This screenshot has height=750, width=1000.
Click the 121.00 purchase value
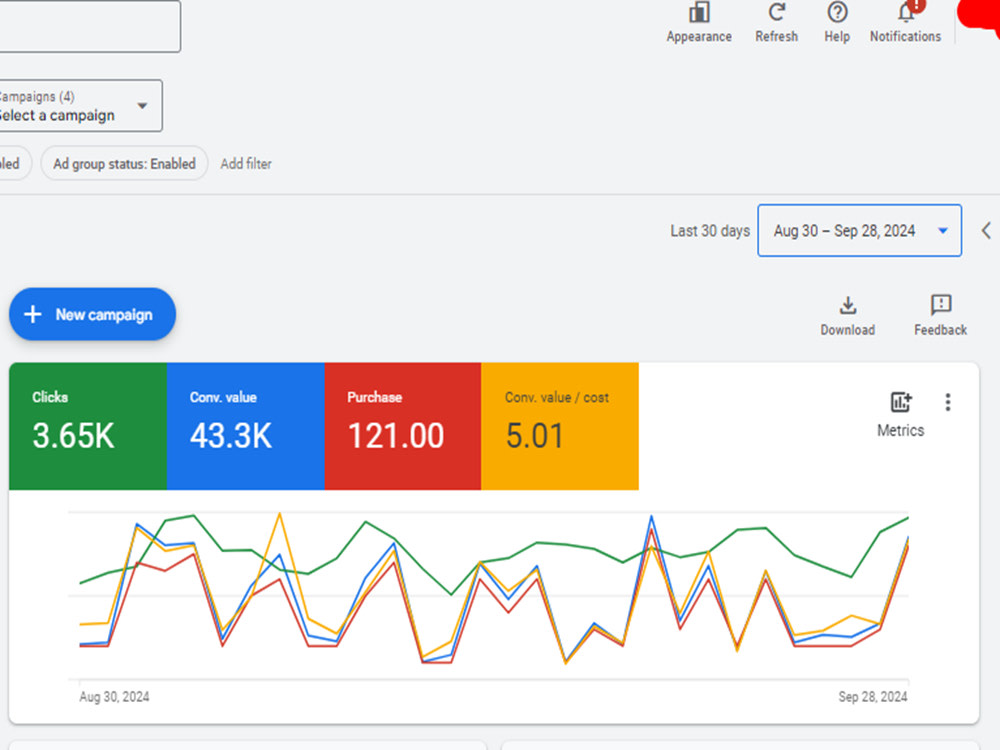396,436
